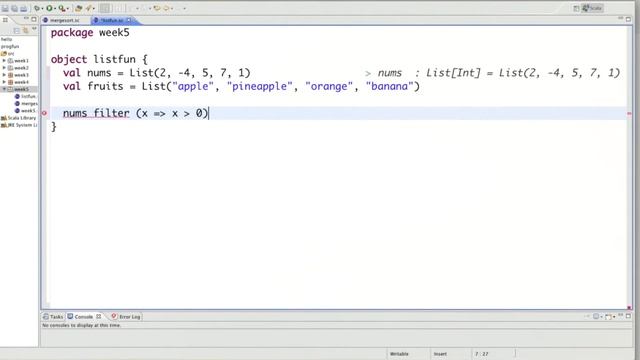
Task: Minimize the editor area
Action: [620, 18]
